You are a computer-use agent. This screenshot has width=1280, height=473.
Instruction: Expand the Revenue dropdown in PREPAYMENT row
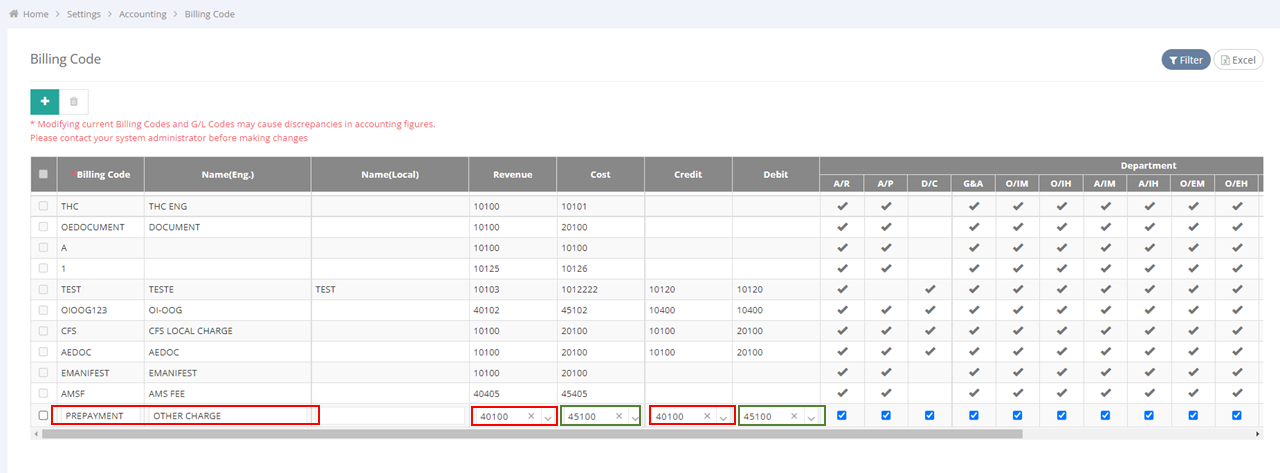pyautogui.click(x=547, y=417)
